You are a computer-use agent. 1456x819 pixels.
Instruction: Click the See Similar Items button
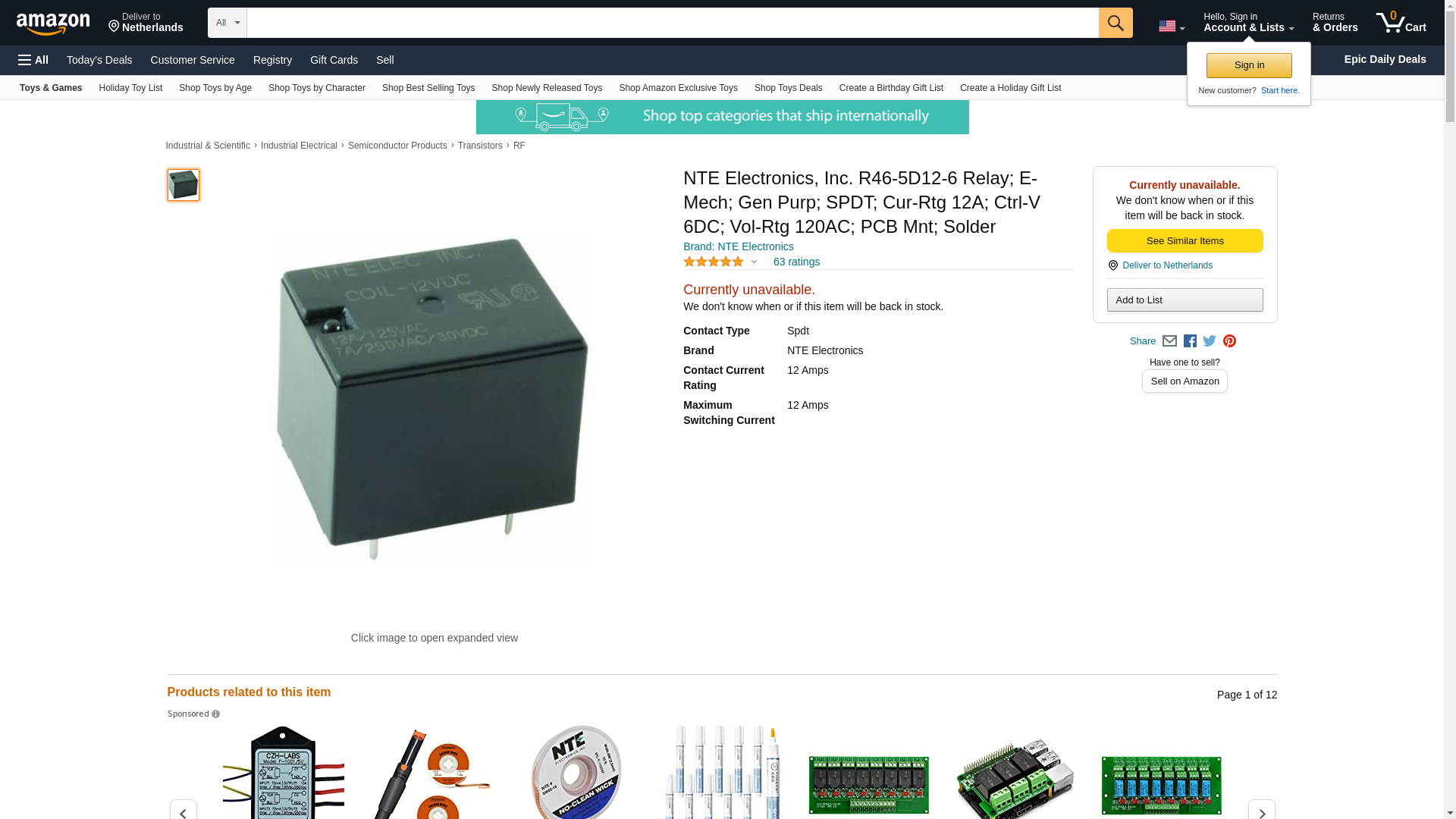pos(1185,240)
